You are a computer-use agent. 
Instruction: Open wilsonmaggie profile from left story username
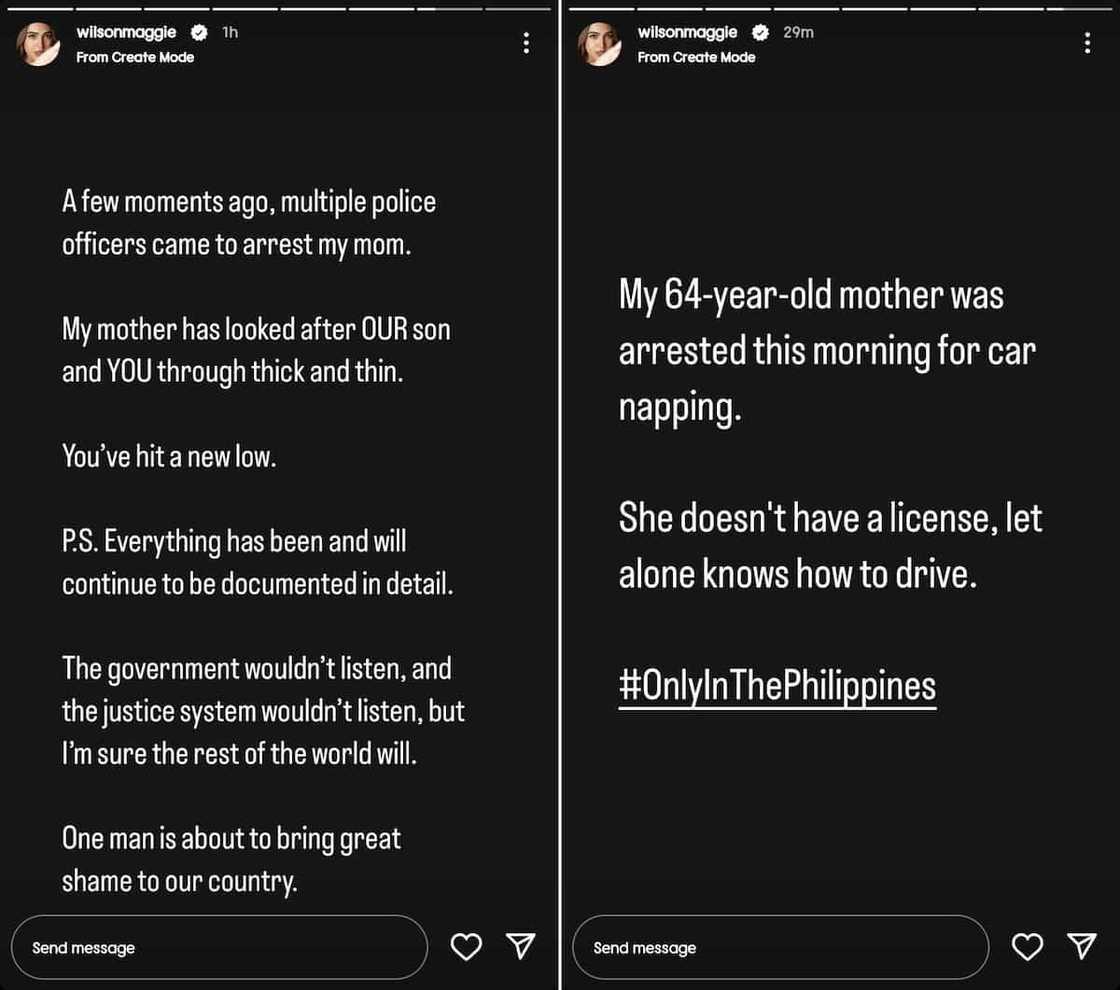coord(126,33)
